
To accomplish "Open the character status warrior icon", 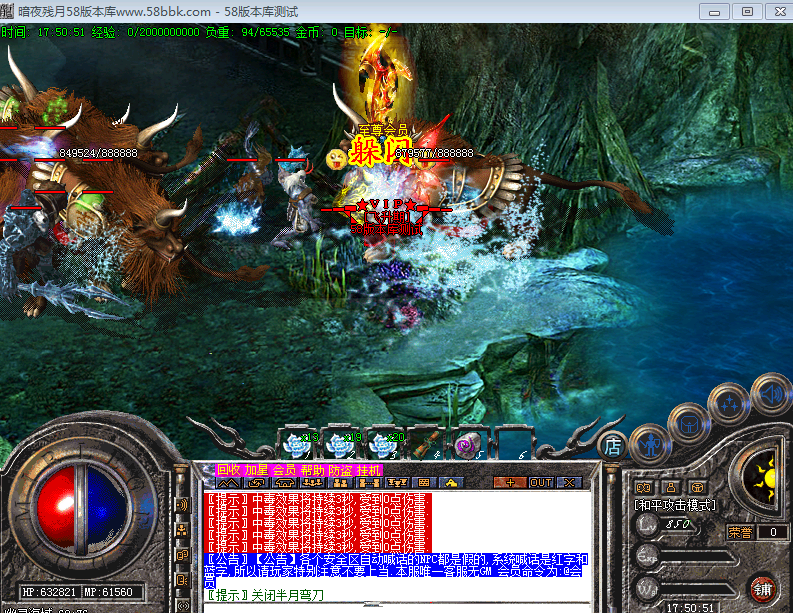I will [x=650, y=444].
